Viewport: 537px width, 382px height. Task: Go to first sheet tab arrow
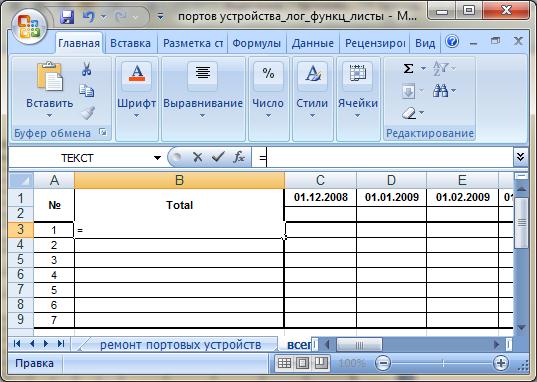17,344
